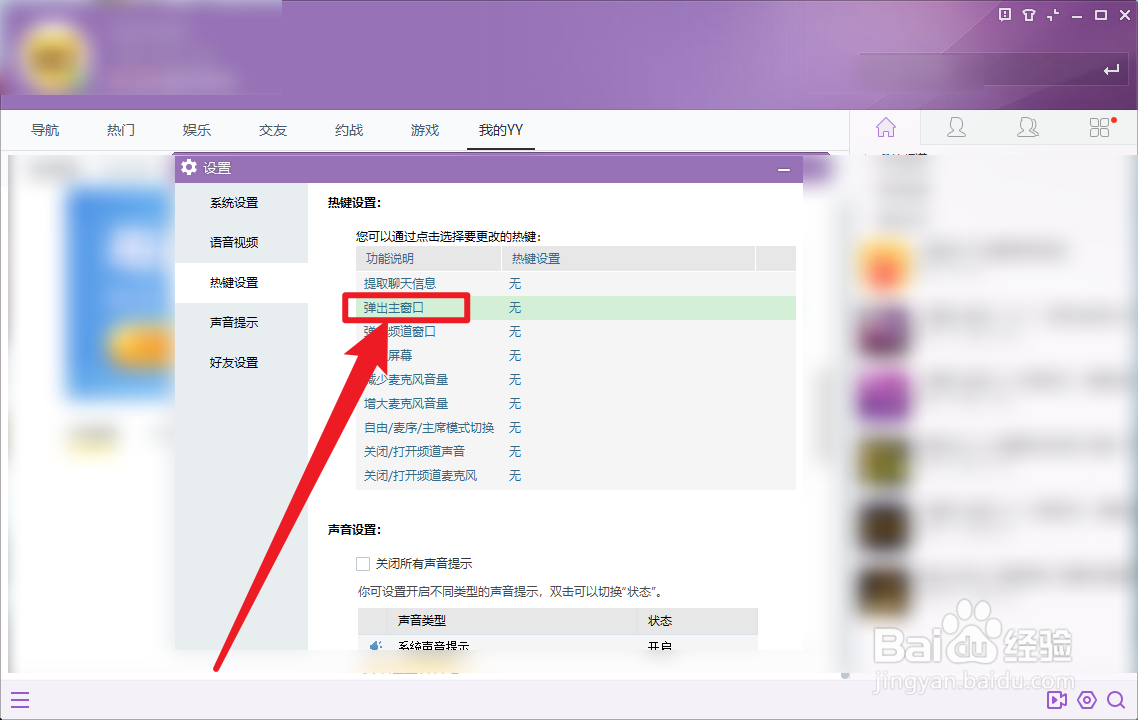The image size is (1138, 720).
Task: Switch to the 热门 tab
Action: (x=120, y=130)
